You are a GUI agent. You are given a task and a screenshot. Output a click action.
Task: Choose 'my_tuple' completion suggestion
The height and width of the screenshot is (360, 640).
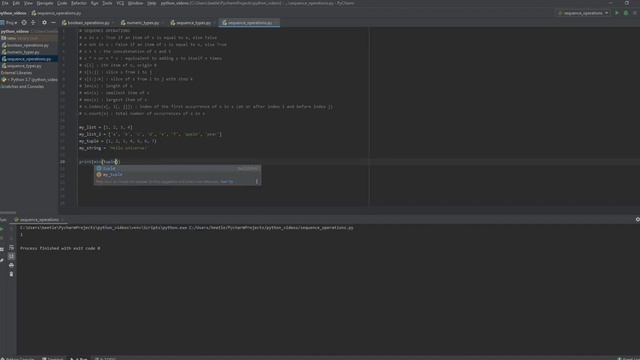pos(178,175)
